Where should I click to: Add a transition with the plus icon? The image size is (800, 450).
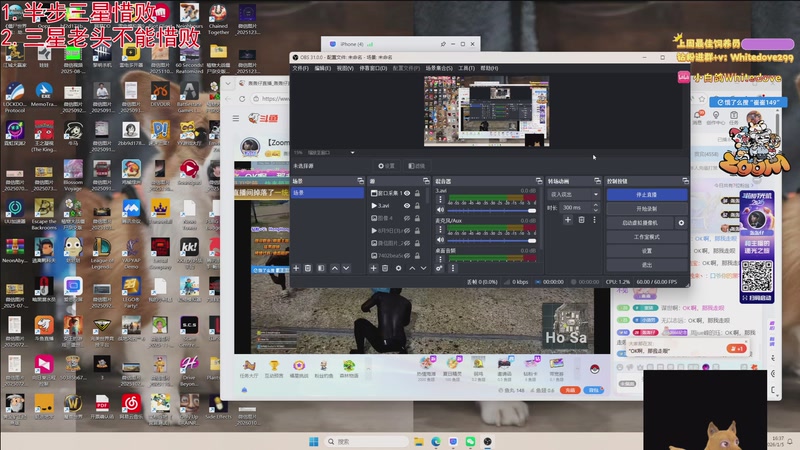(x=568, y=220)
